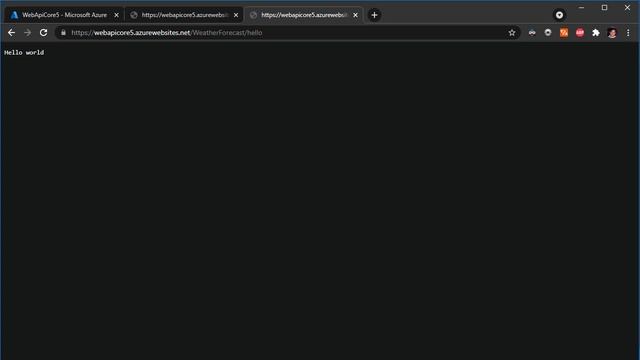Image resolution: width=640 pixels, height=360 pixels.
Task: Close the browser window
Action: point(627,7)
